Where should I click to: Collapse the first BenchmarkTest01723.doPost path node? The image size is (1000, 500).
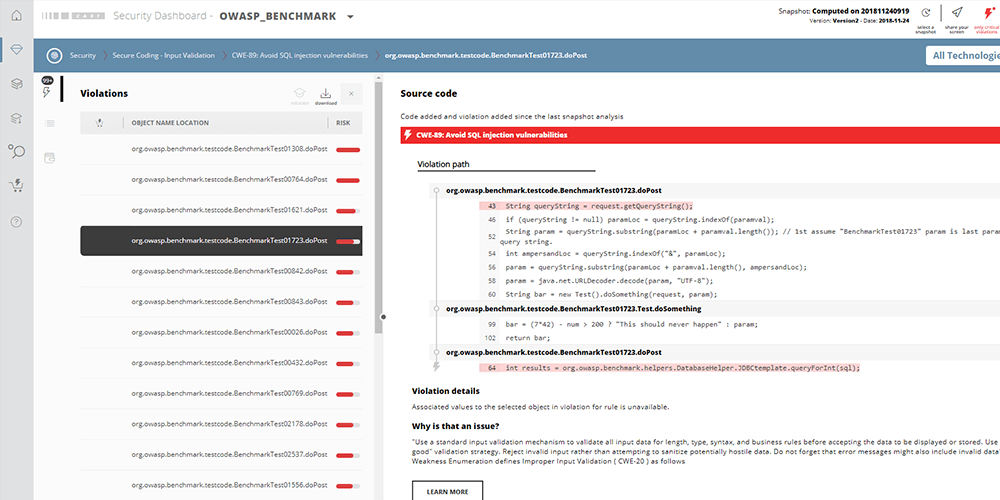(x=437, y=191)
